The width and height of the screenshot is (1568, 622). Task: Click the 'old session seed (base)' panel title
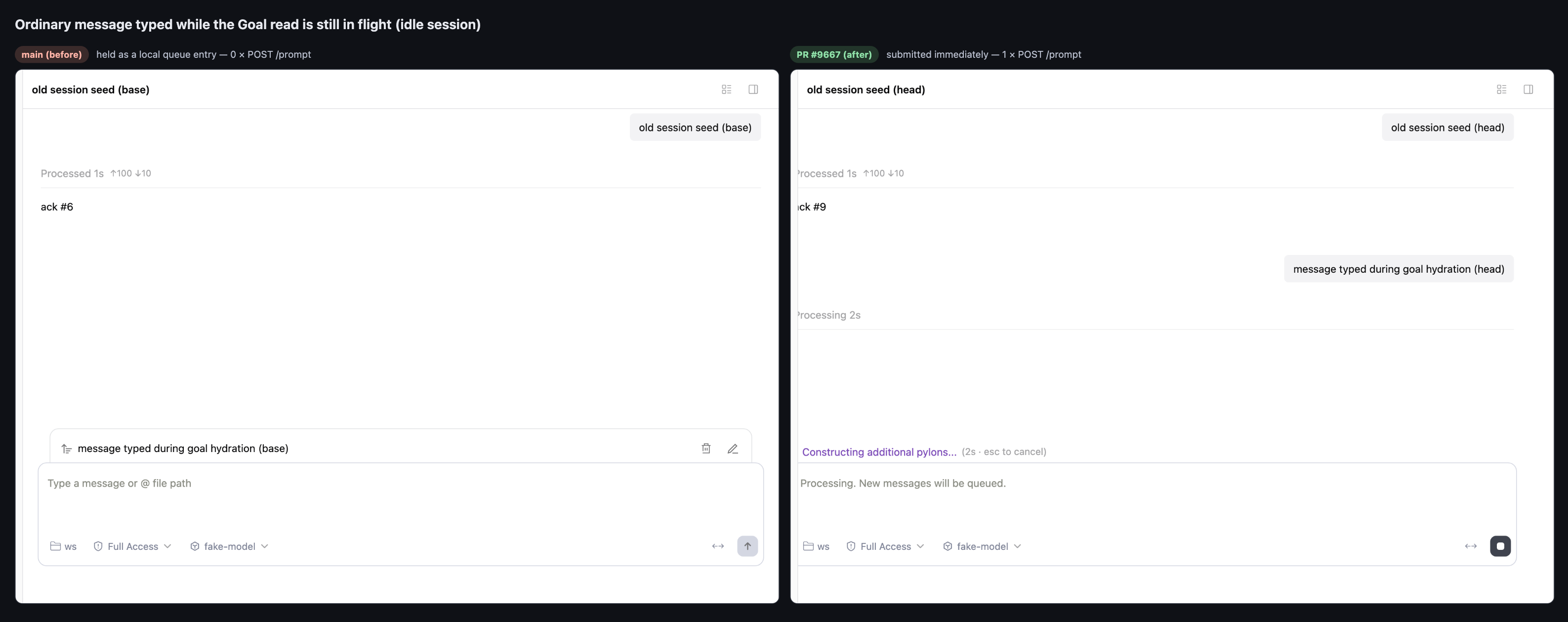click(91, 89)
